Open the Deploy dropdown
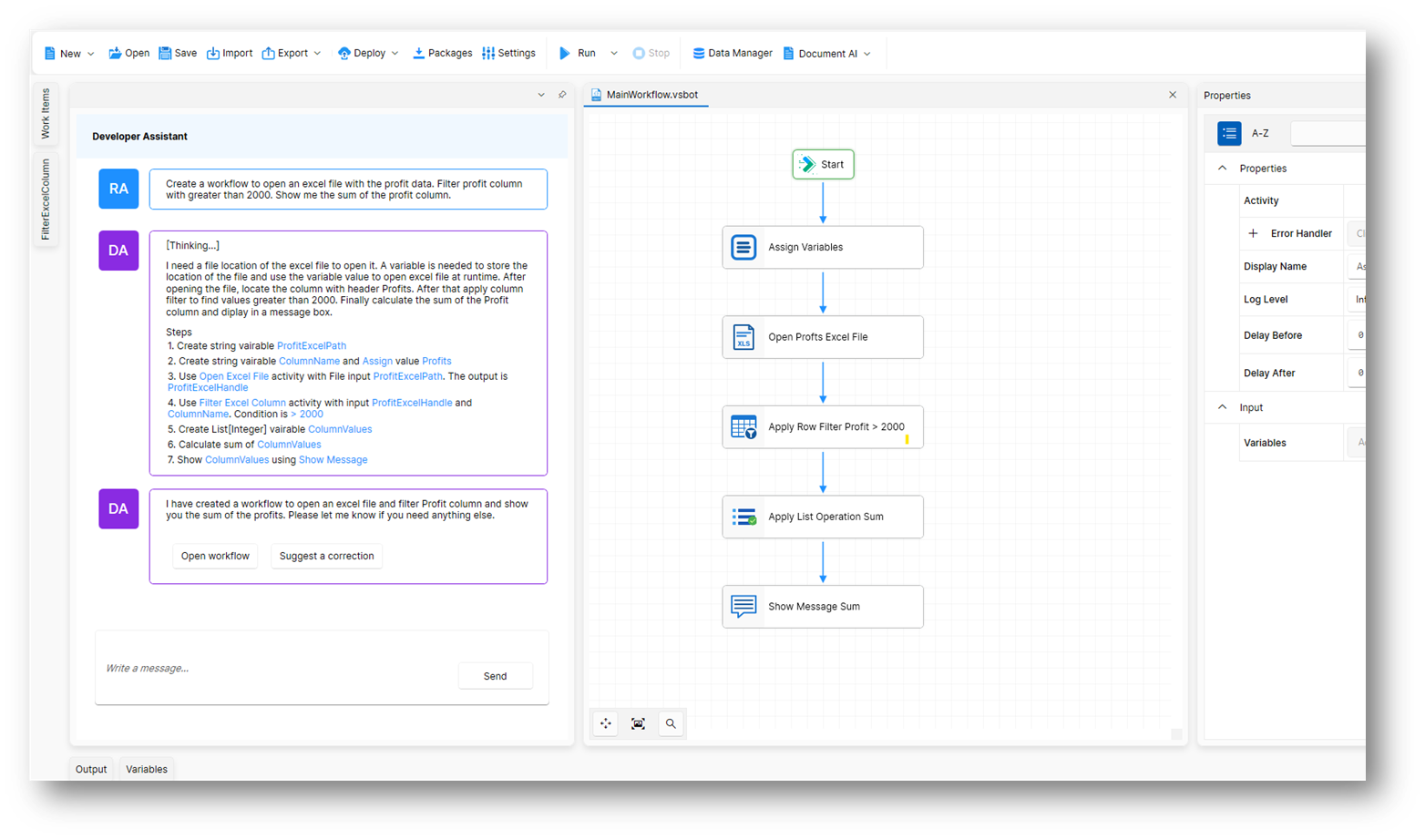 point(395,53)
